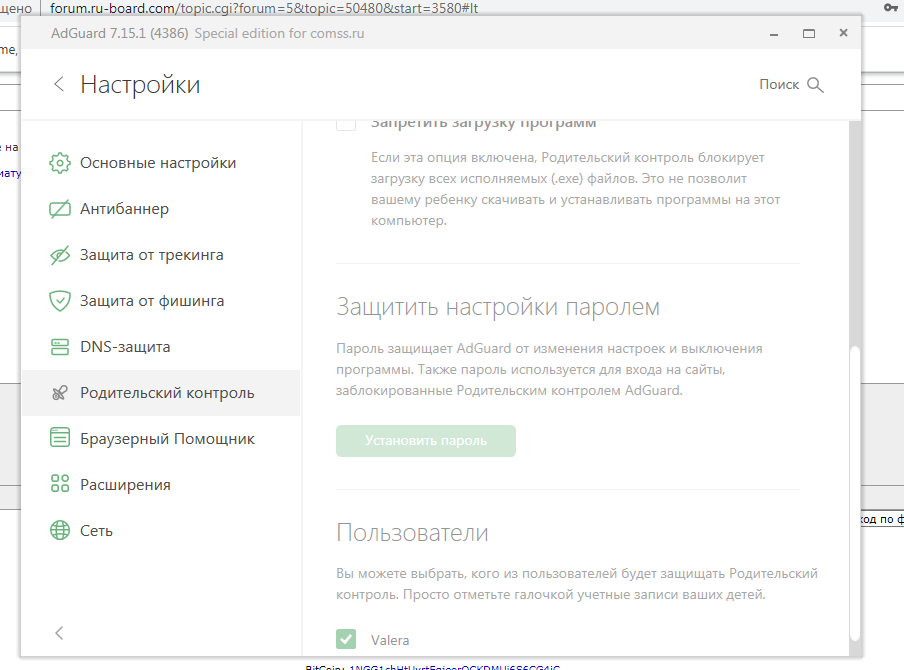Click the Антибаннер crossed-banner icon
This screenshot has width=904, height=670.
[60, 209]
